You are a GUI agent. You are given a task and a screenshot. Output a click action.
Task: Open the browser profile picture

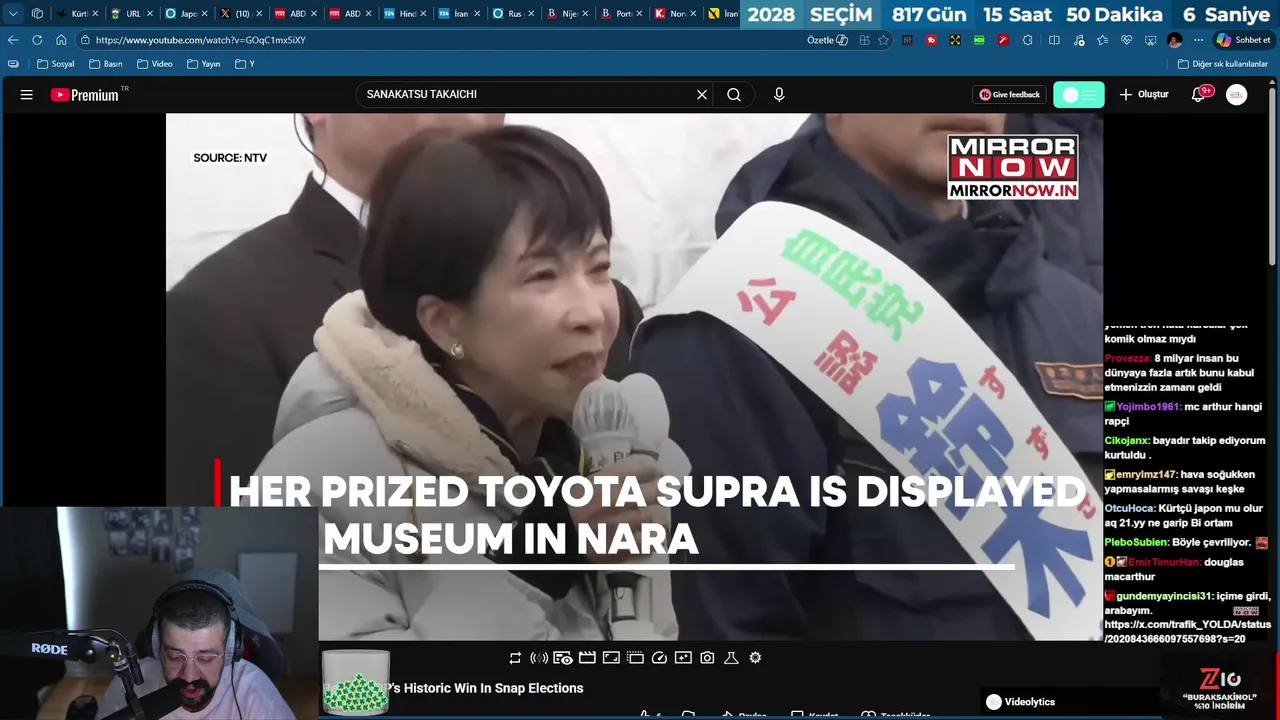[1175, 40]
